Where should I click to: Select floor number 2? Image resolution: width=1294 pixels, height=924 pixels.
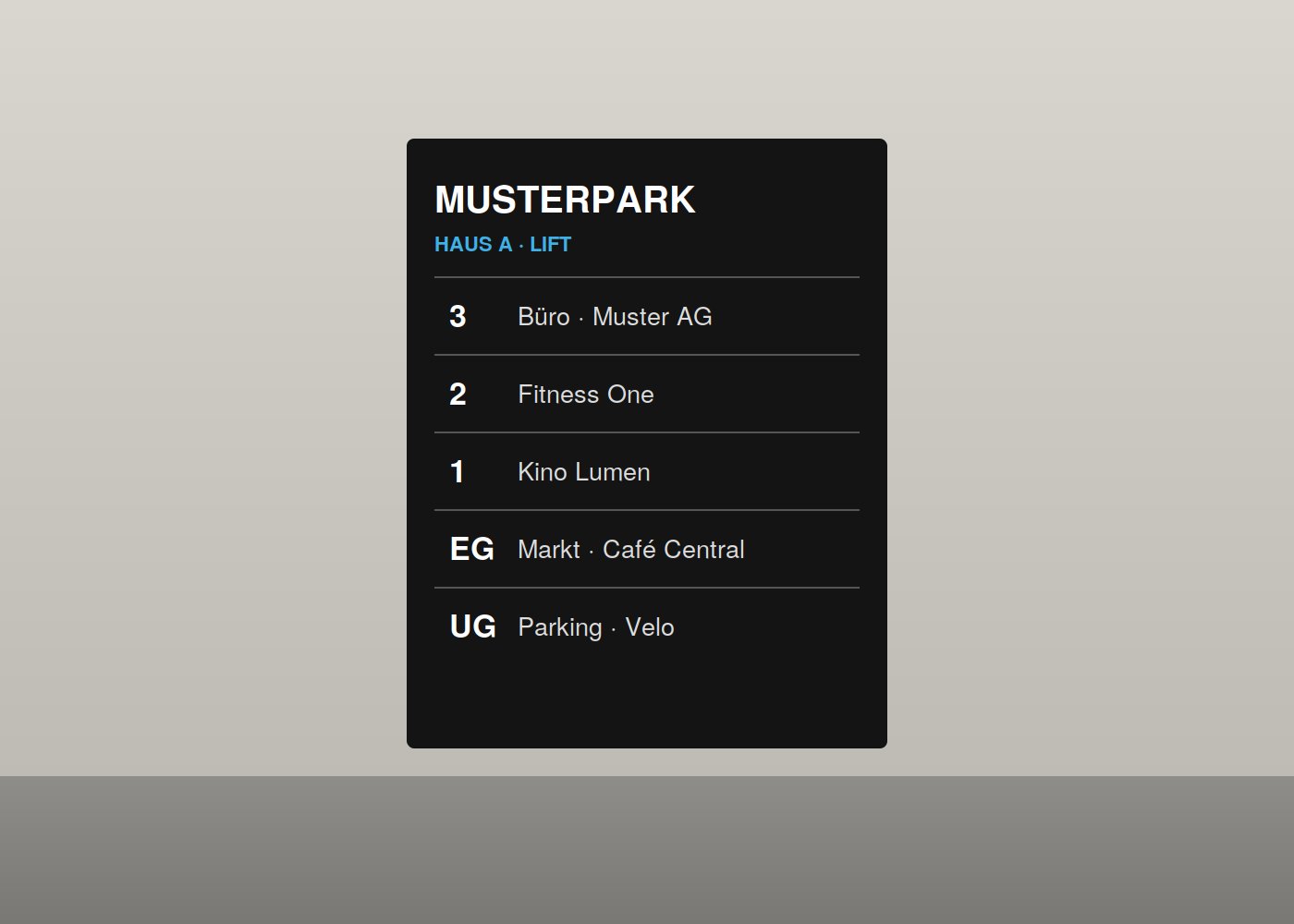[458, 395]
